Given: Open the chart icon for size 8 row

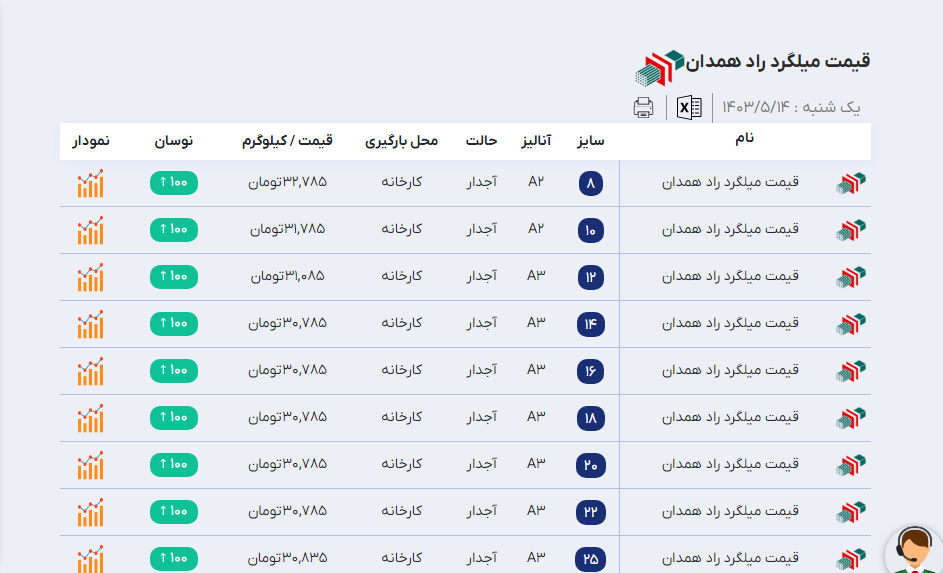Looking at the screenshot, I should [90, 183].
